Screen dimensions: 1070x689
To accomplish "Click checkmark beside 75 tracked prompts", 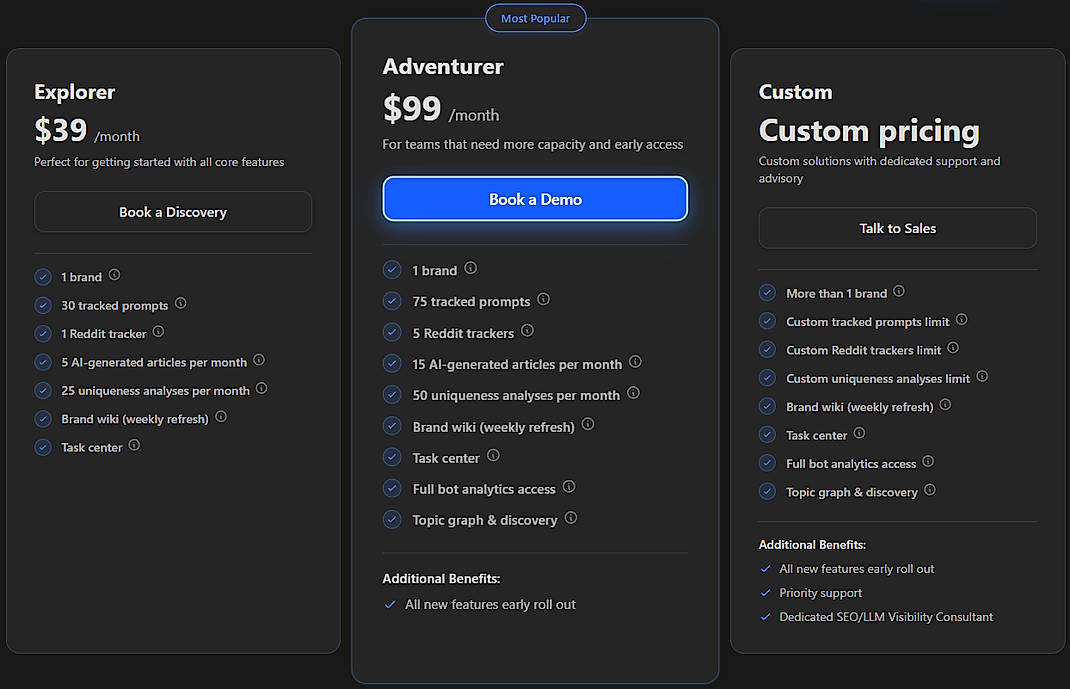I will [x=392, y=301].
